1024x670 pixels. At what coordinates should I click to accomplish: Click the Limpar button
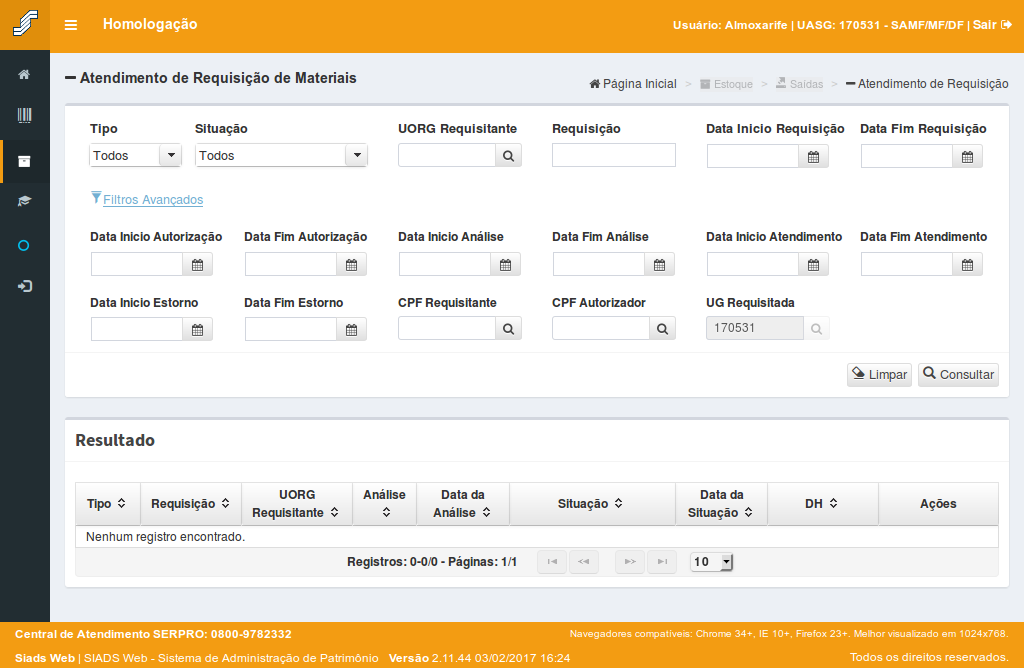[879, 375]
